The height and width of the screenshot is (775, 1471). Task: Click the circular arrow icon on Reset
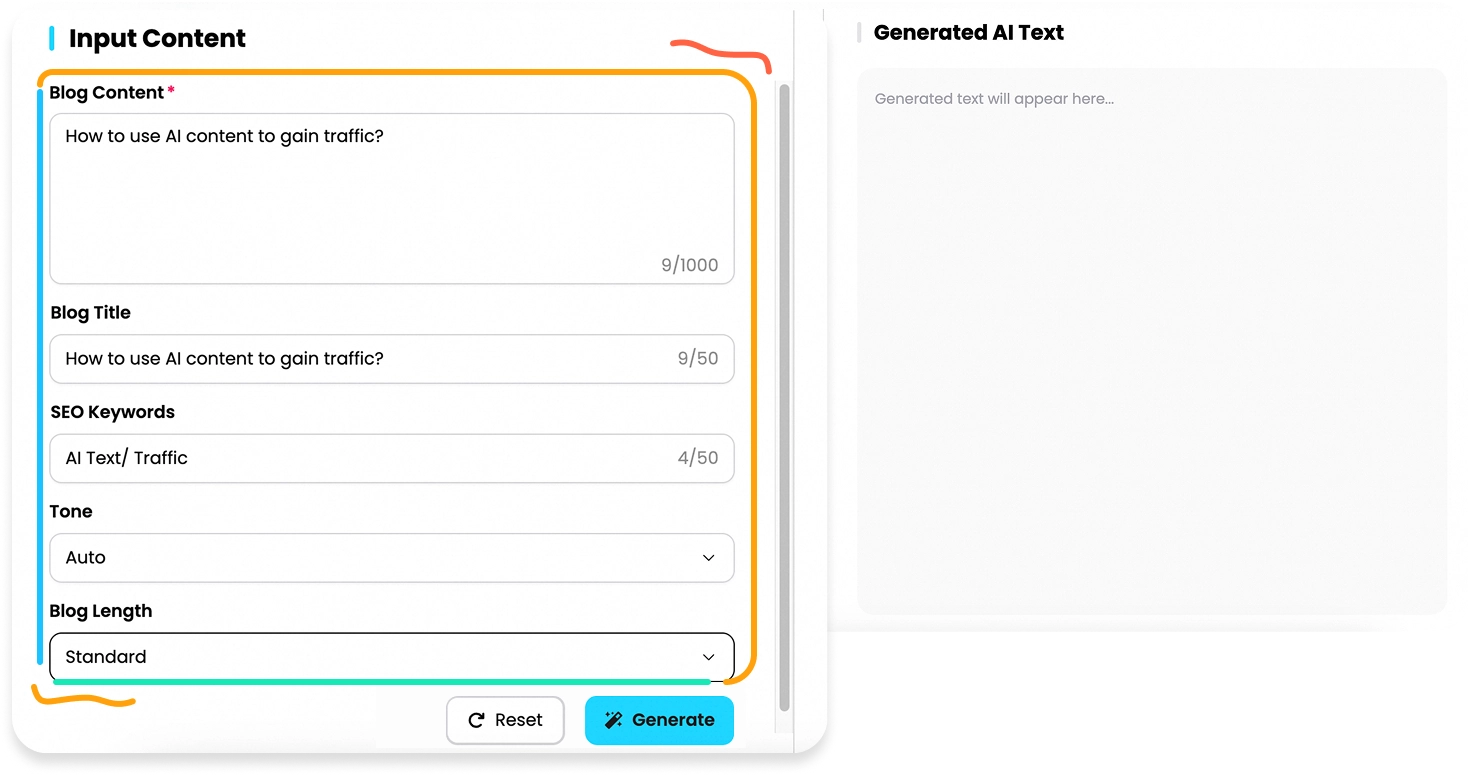click(x=477, y=720)
